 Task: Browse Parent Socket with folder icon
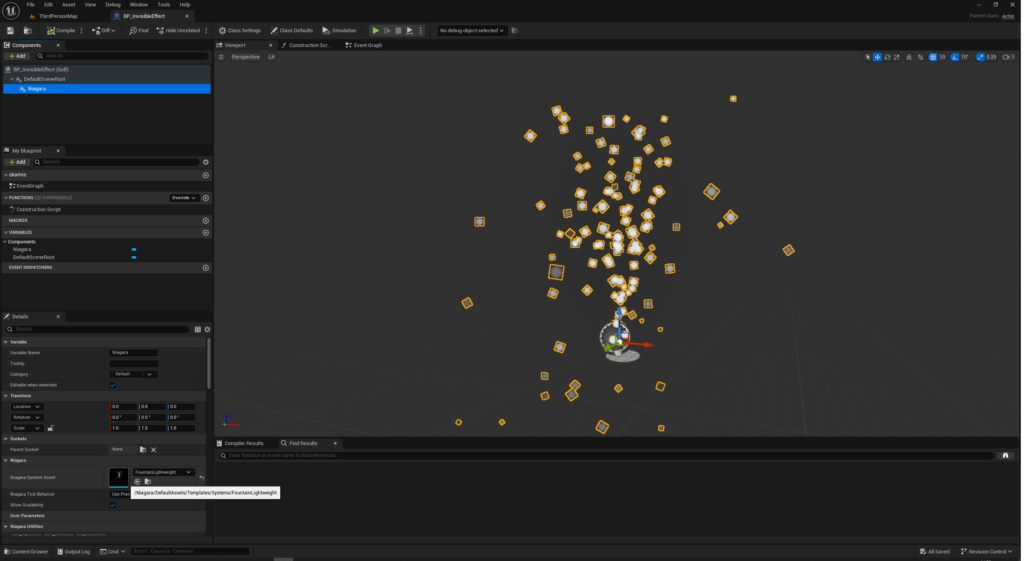[143, 450]
